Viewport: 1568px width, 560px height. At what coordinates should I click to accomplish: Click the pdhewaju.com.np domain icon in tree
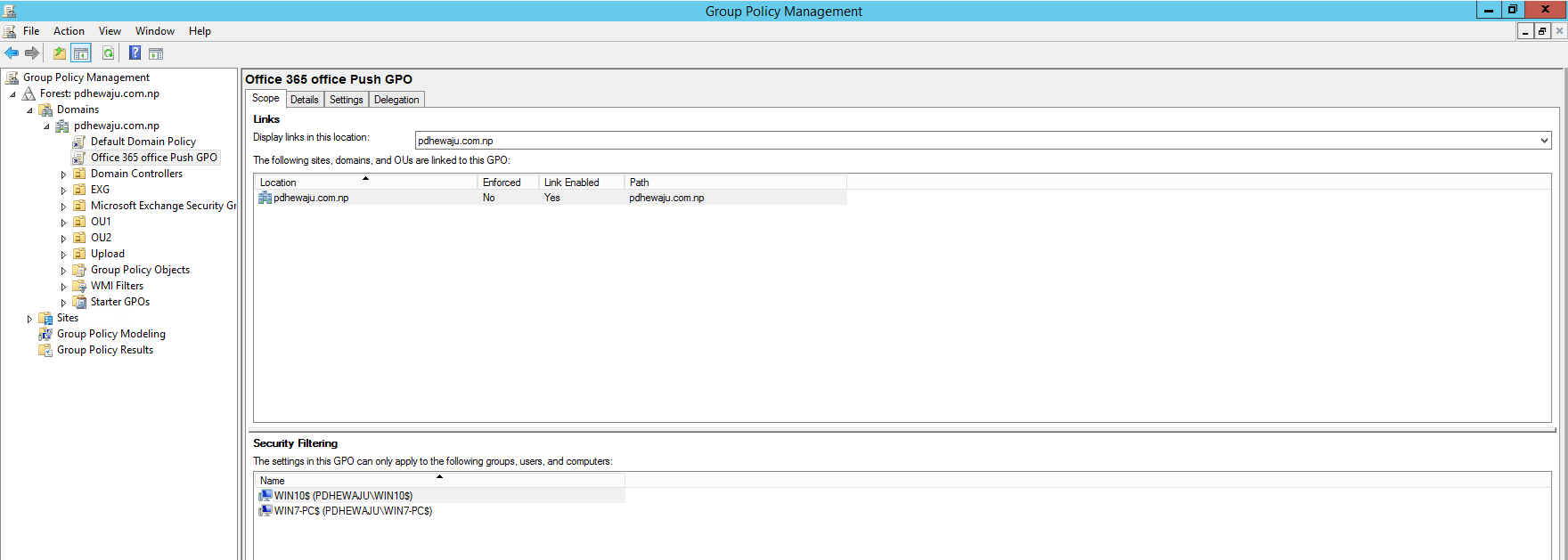click(62, 126)
